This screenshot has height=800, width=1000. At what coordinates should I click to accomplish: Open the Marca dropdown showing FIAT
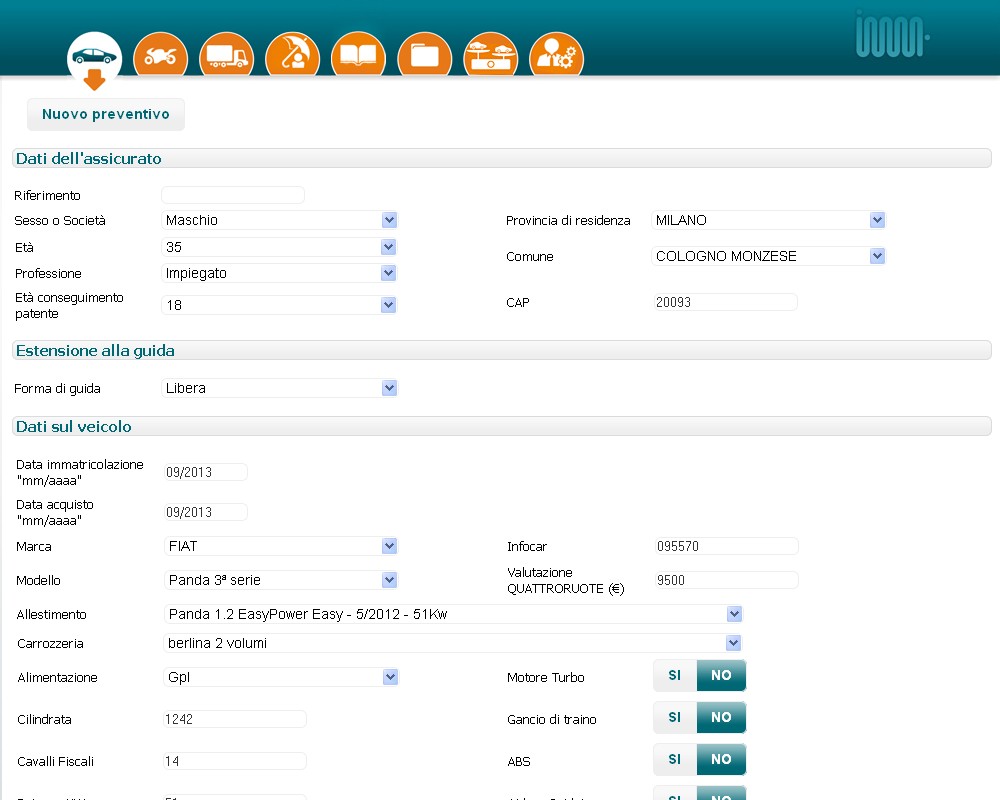(x=281, y=546)
